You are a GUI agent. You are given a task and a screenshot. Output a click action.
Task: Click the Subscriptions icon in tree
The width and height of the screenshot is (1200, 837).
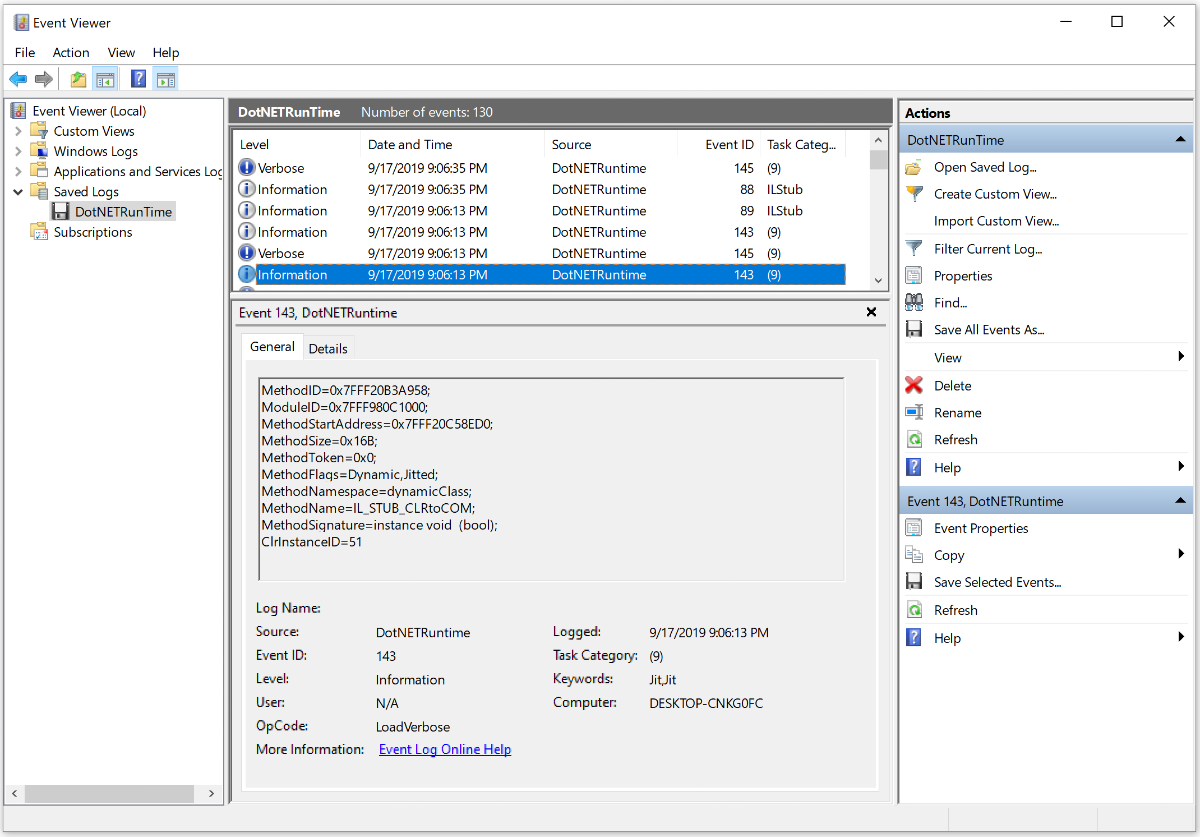(39, 232)
